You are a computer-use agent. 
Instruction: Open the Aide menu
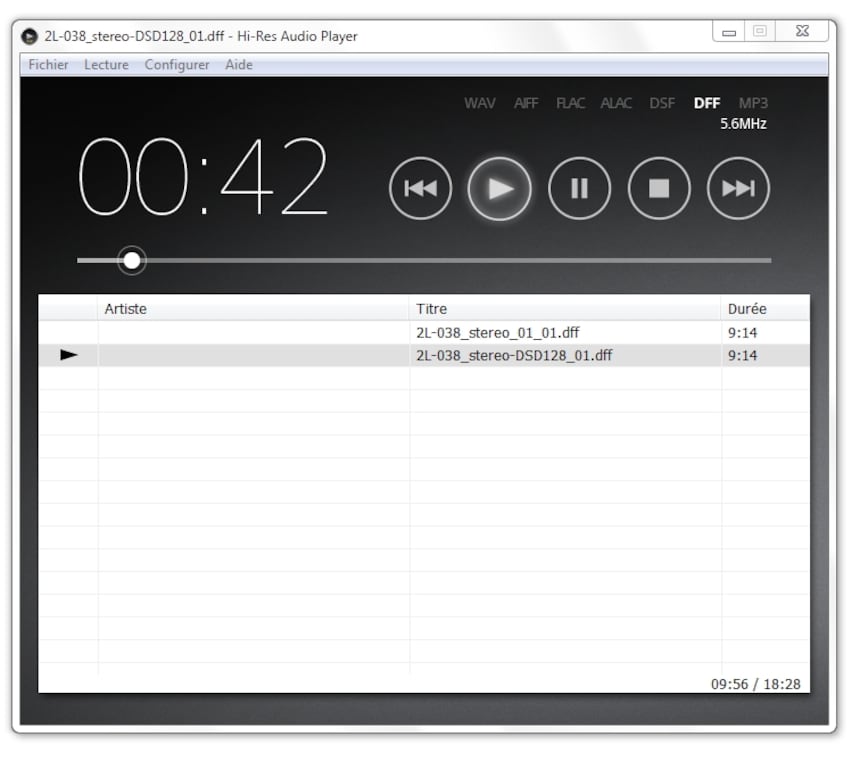click(x=239, y=65)
